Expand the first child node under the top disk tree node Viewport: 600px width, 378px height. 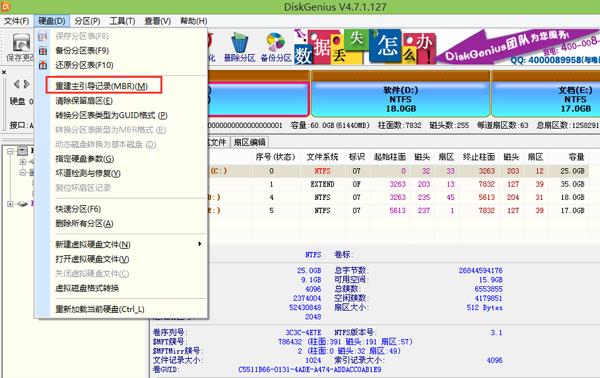coord(23,162)
